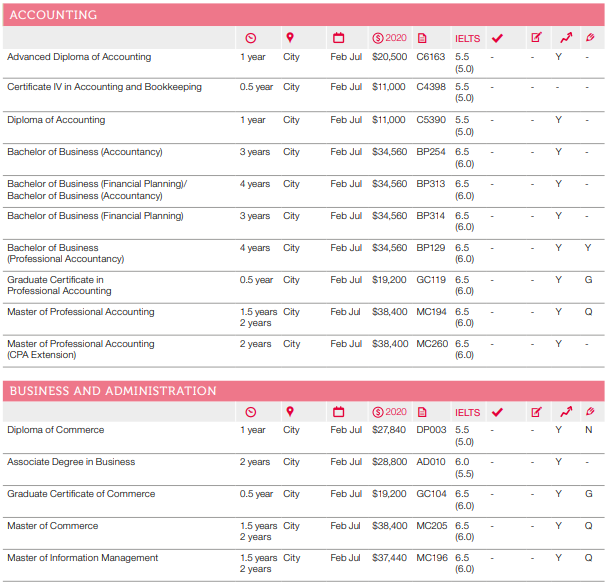This screenshot has height=588, width=612.
Task: Click the clock icon in Business and Administration header
Action: click(x=250, y=411)
